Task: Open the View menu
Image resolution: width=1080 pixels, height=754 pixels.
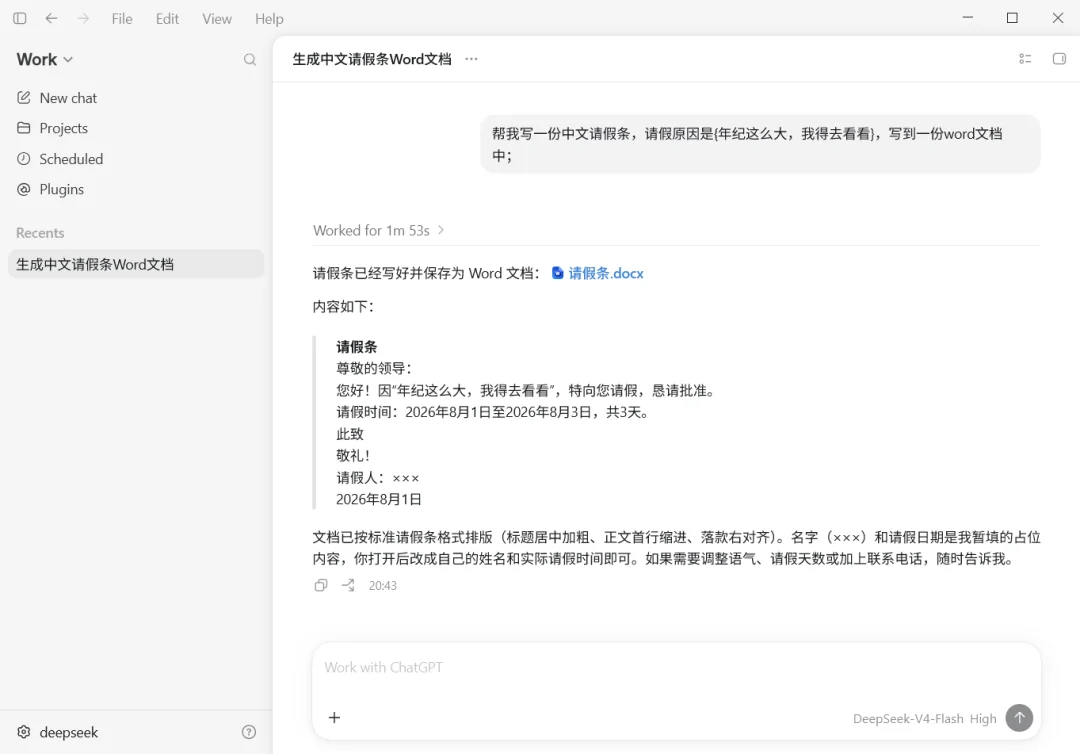Action: (217, 19)
